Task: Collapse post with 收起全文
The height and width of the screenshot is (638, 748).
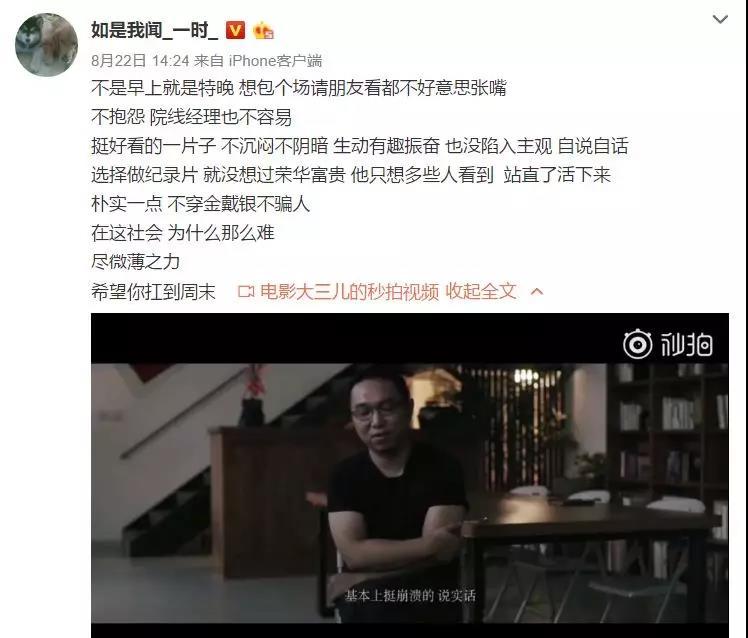Action: click(481, 291)
